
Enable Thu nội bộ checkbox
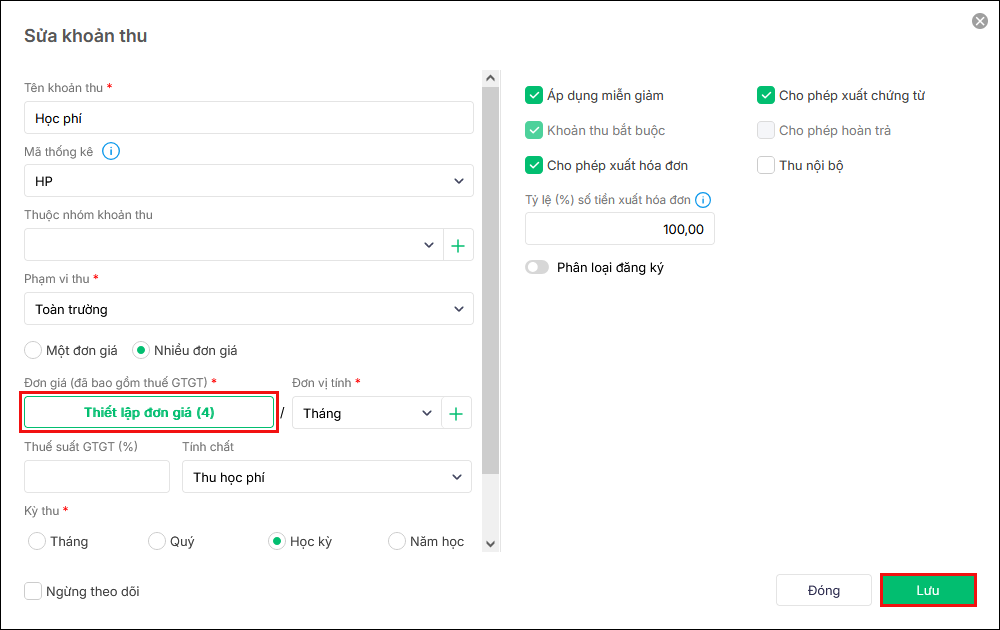(766, 165)
